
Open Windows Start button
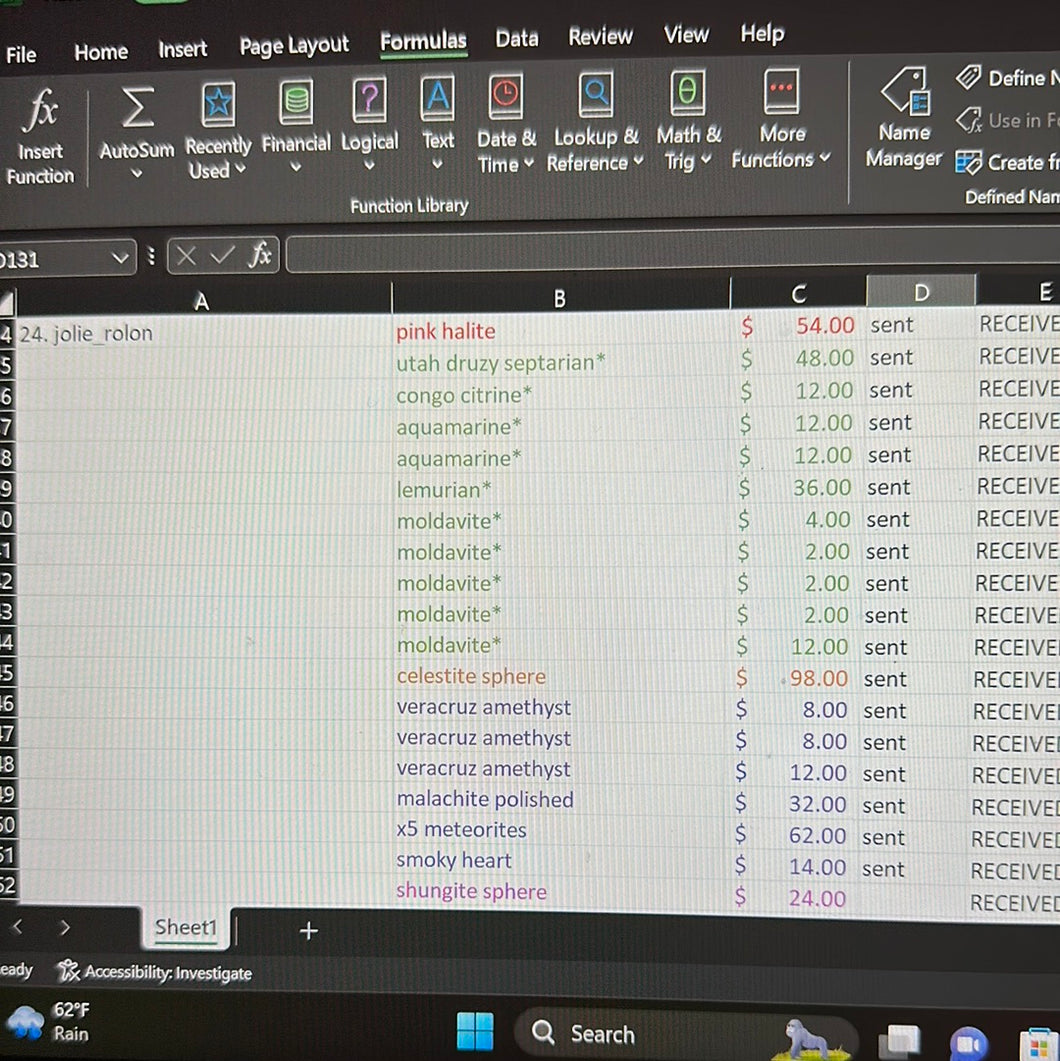pyautogui.click(x=475, y=1031)
